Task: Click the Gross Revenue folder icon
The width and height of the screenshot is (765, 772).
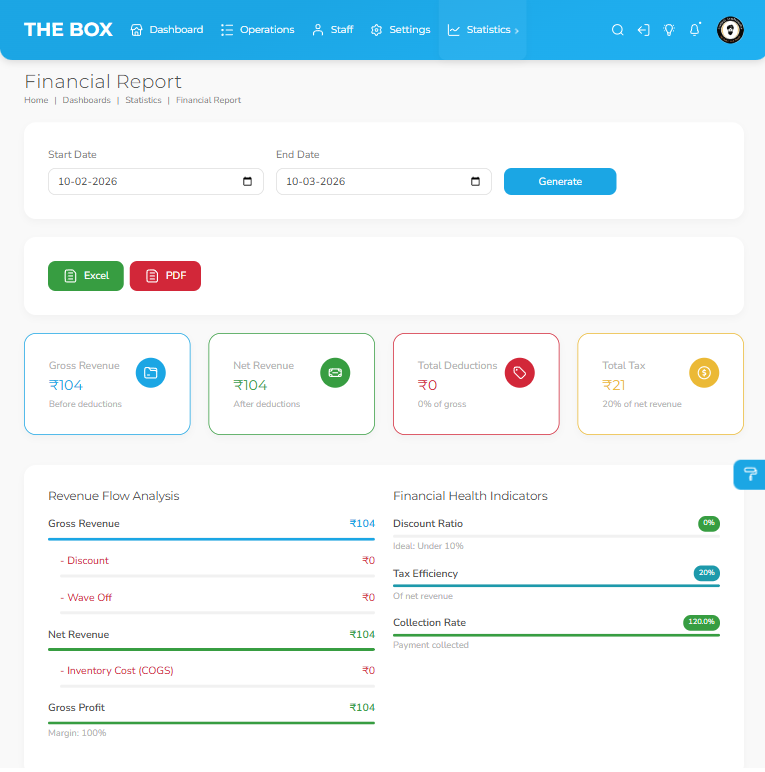Action: click(x=151, y=373)
